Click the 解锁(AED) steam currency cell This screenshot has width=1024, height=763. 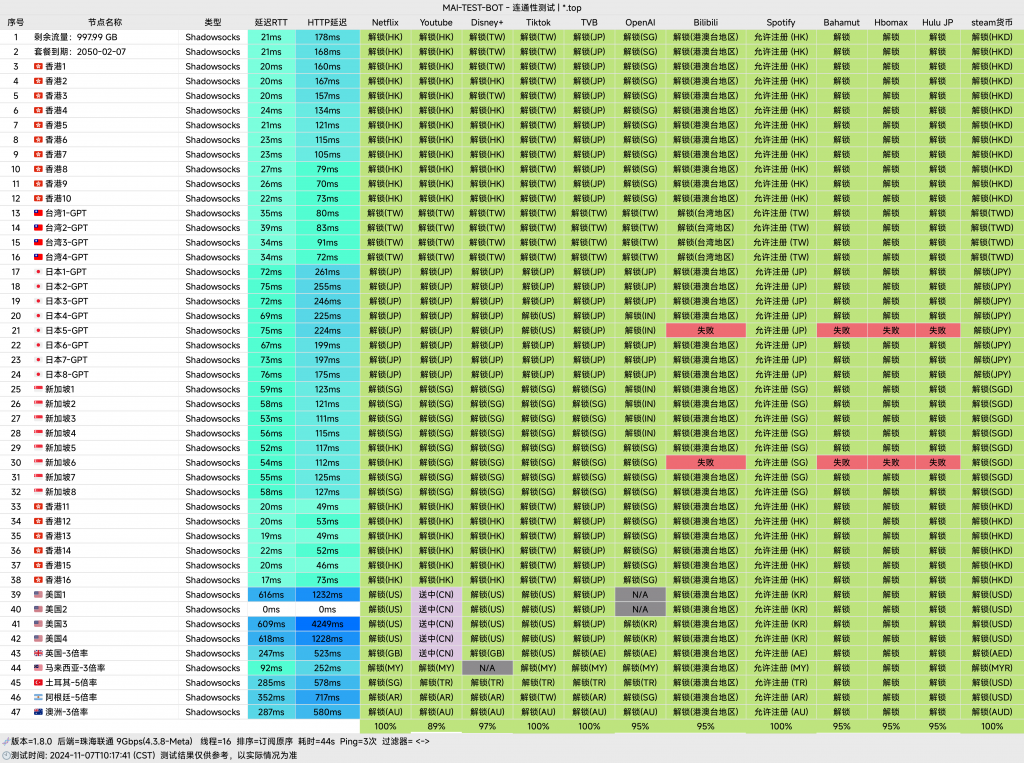(992, 653)
